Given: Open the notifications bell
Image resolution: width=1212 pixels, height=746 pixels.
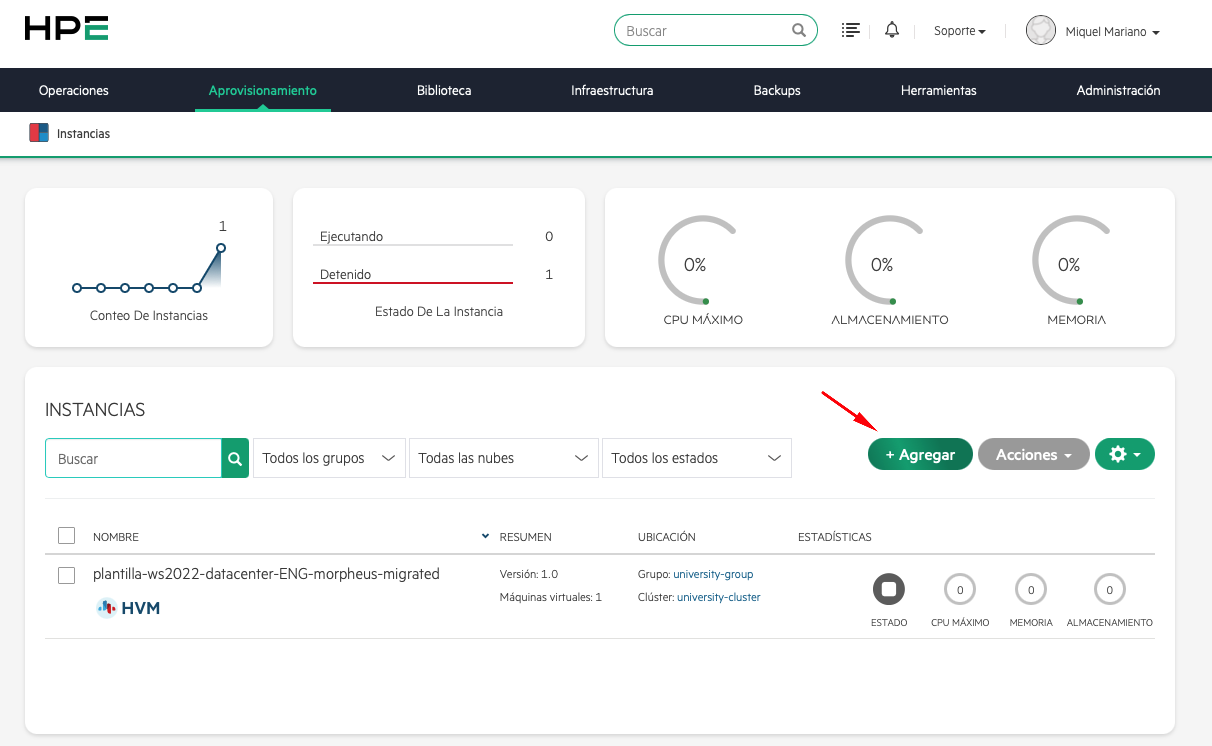Looking at the screenshot, I should pyautogui.click(x=892, y=31).
